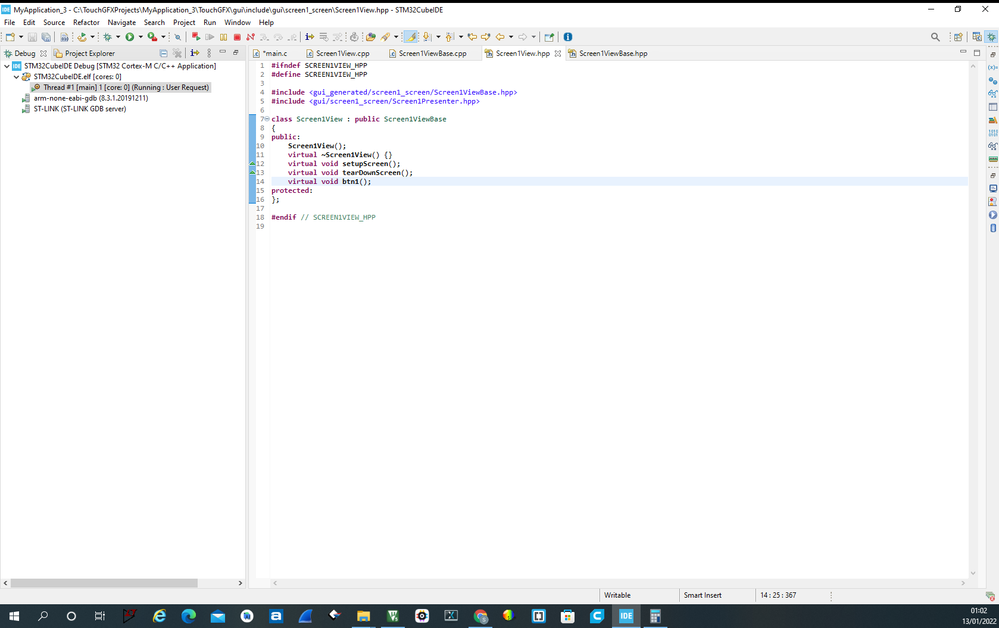The image size is (999, 628).
Task: Toggle Instruction Stepping in the Debug view toolbar
Action: [x=194, y=54]
